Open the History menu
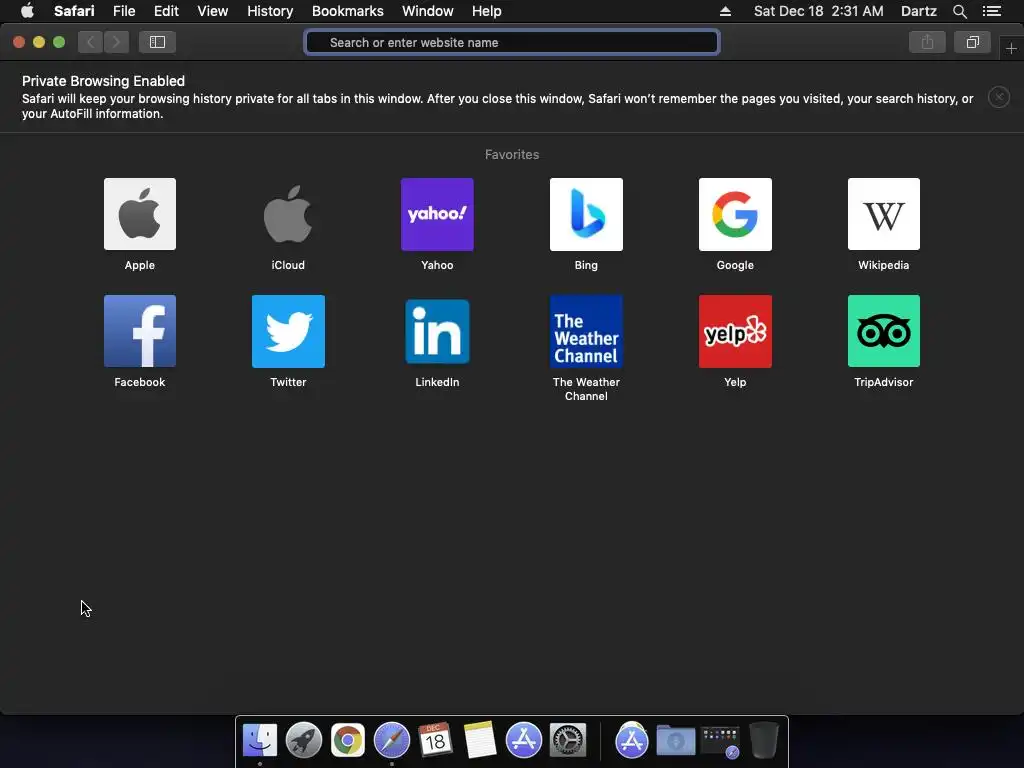1024x768 pixels. tap(270, 11)
